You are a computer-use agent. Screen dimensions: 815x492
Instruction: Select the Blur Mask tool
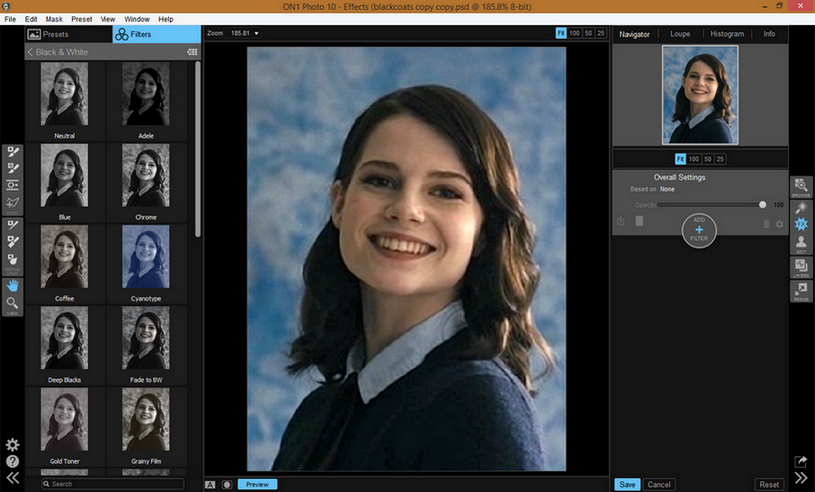pyautogui.click(x=12, y=260)
